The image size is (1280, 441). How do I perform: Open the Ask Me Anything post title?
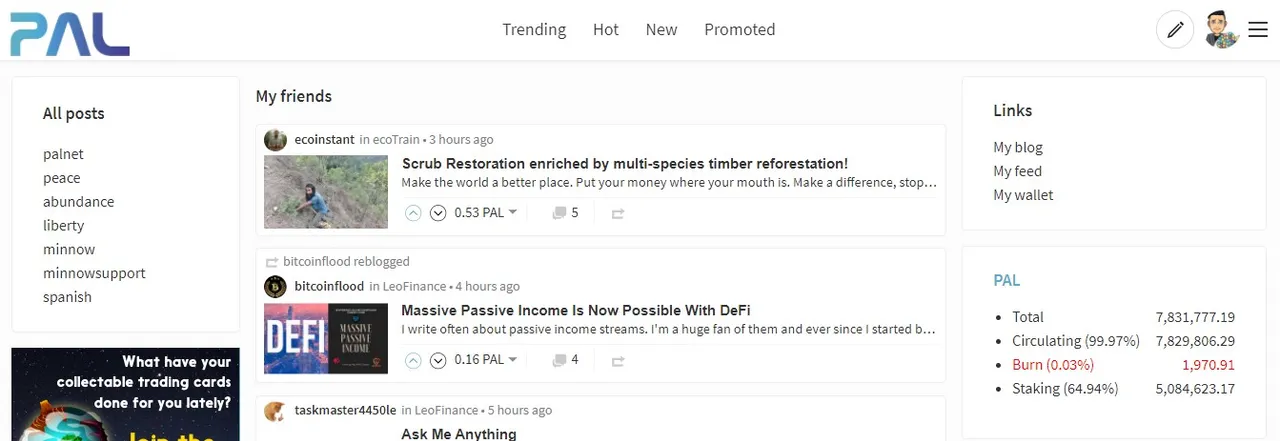pos(459,434)
